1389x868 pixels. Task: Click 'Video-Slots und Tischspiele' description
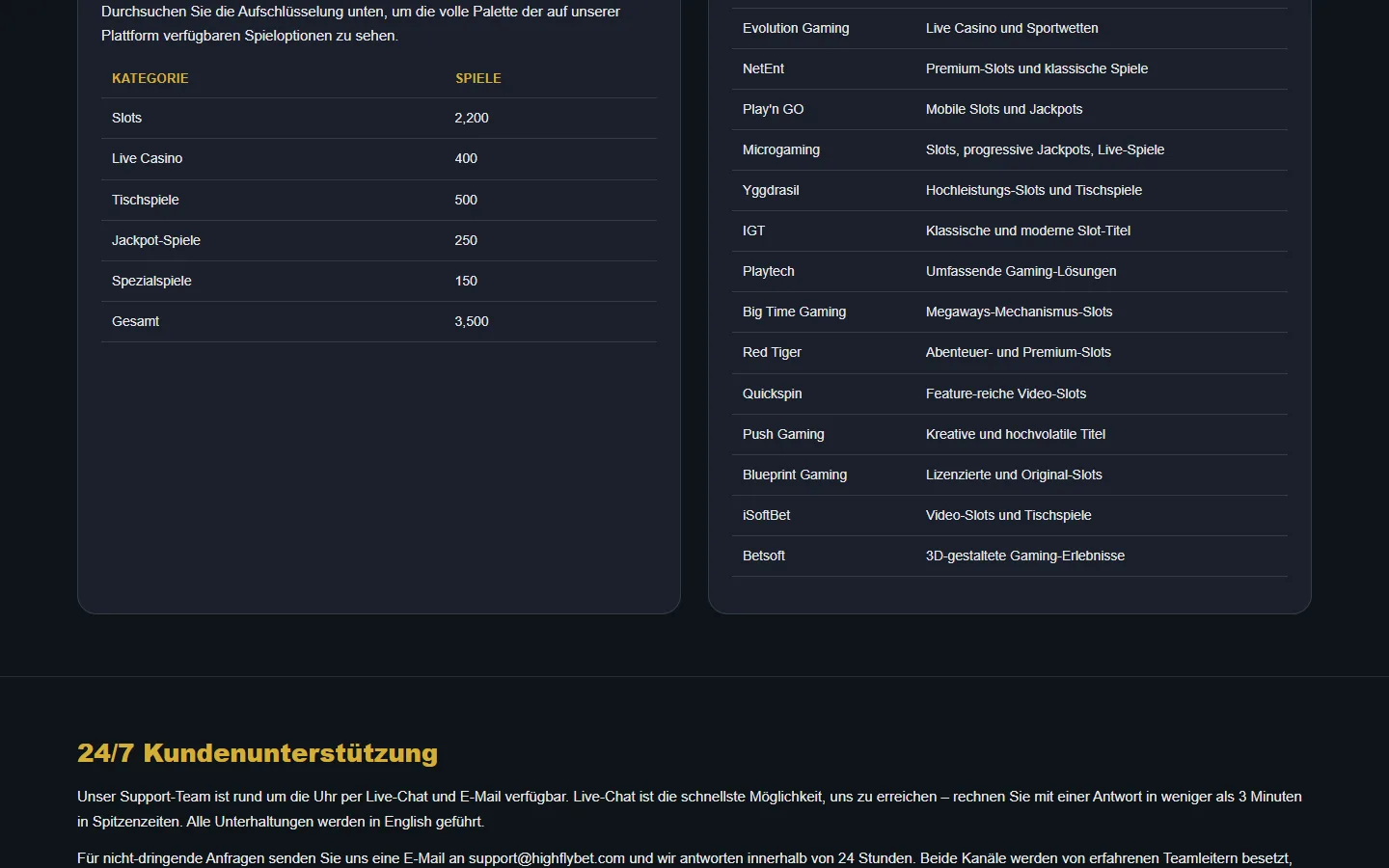click(x=1009, y=515)
